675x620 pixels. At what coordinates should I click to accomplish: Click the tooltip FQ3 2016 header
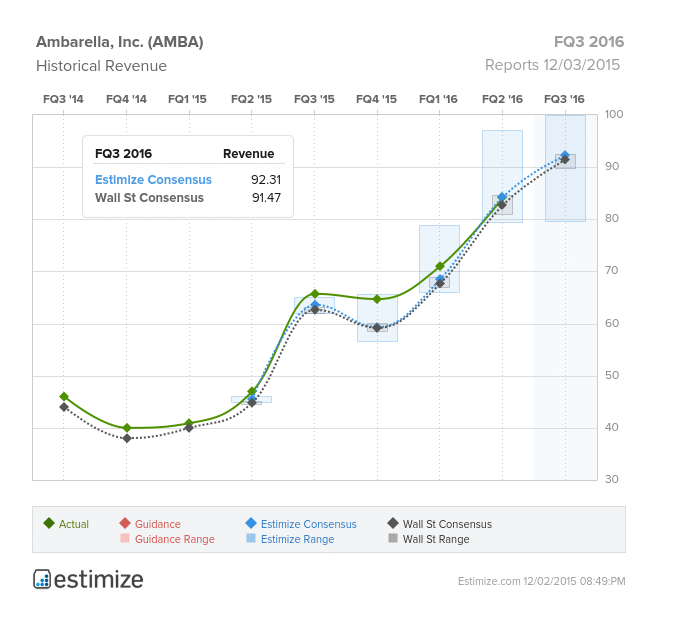click(x=124, y=154)
